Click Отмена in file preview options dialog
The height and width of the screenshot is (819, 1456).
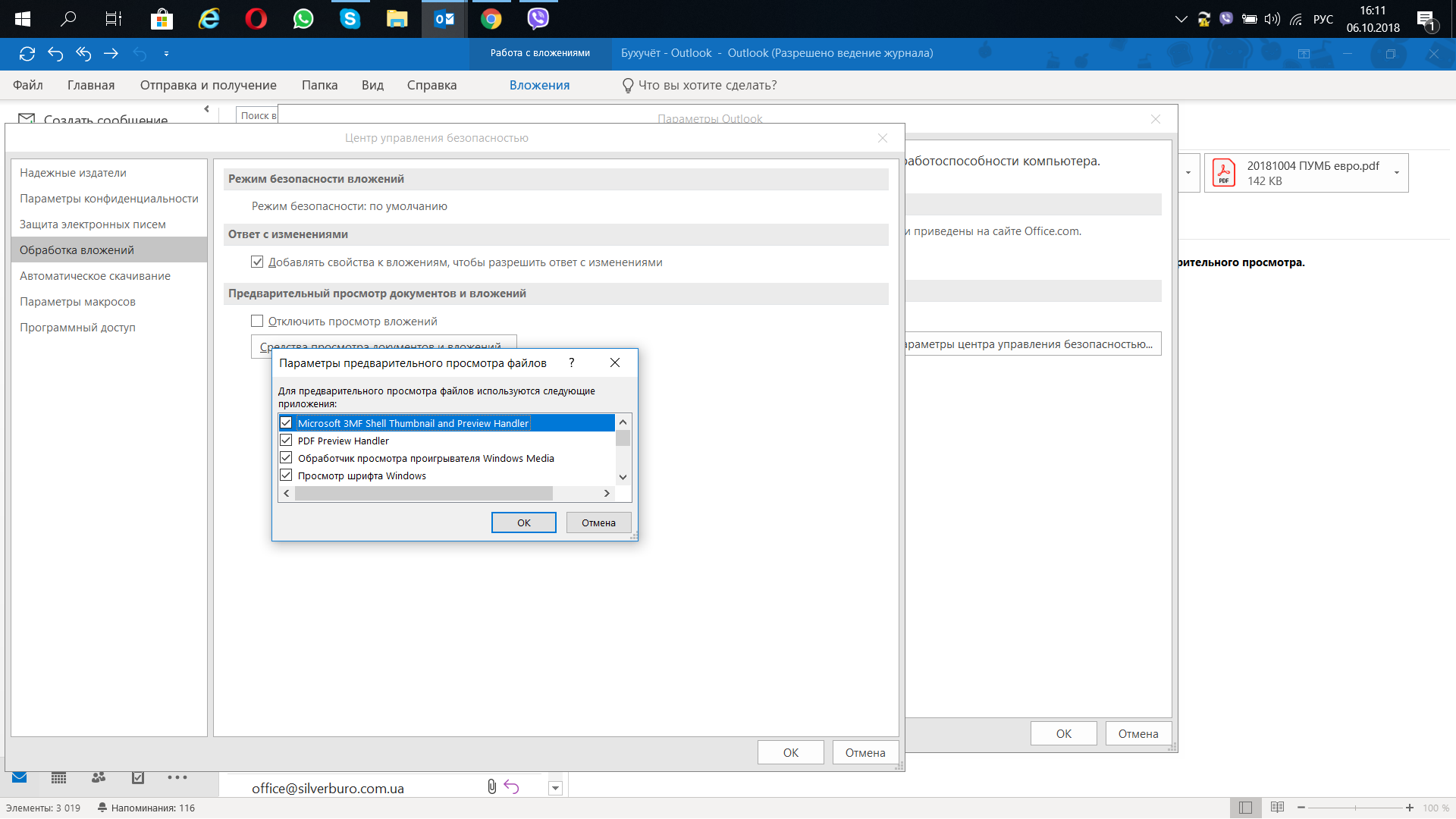pyautogui.click(x=598, y=522)
